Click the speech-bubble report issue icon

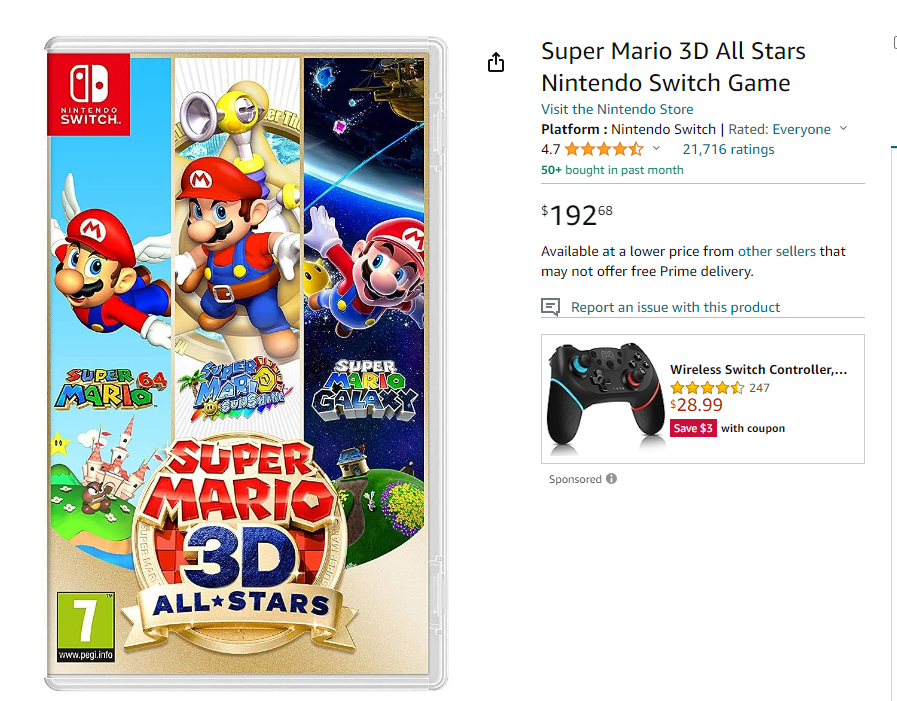click(x=550, y=307)
